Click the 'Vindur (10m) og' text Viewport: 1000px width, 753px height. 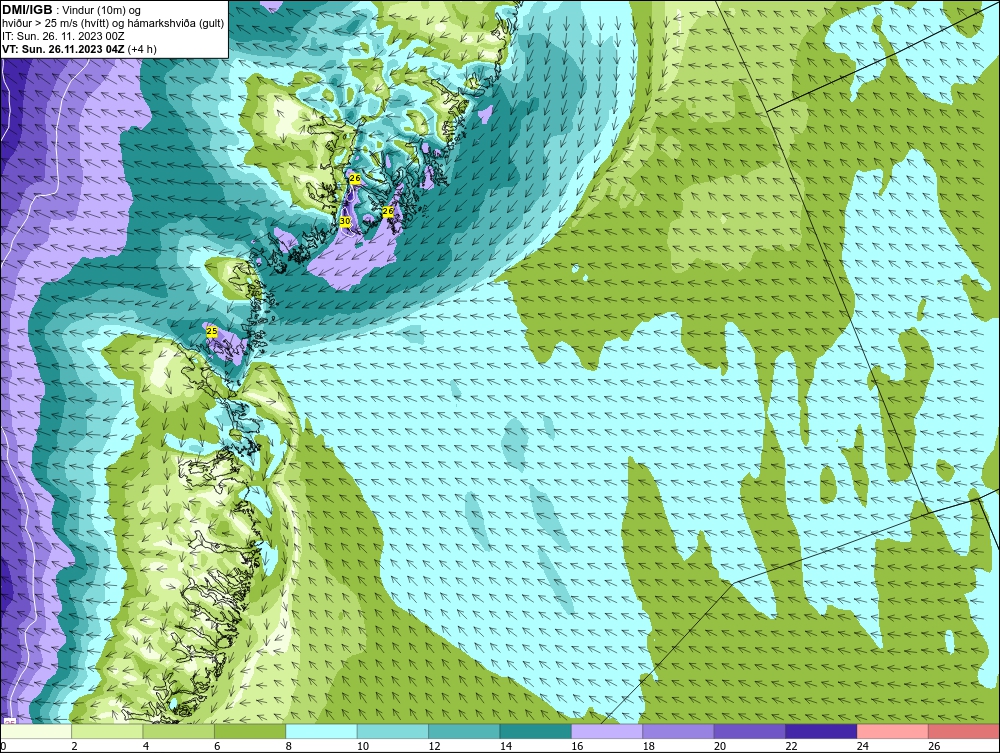pos(101,11)
